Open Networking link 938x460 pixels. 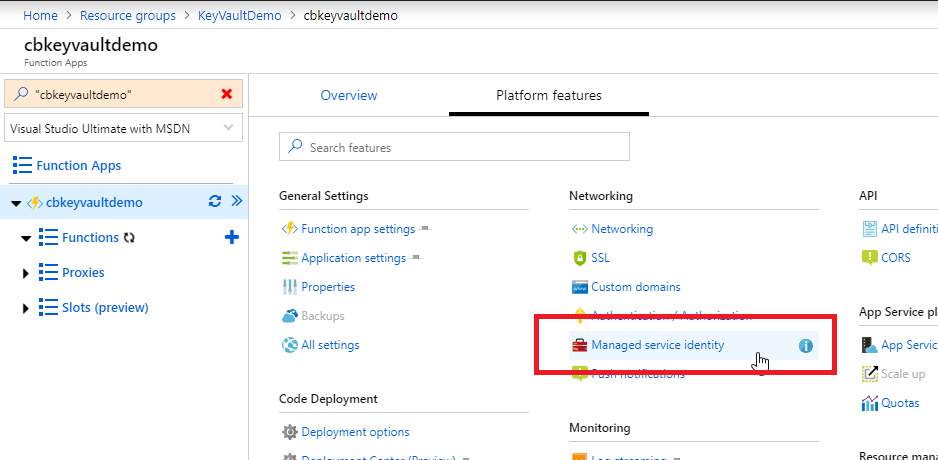point(622,229)
